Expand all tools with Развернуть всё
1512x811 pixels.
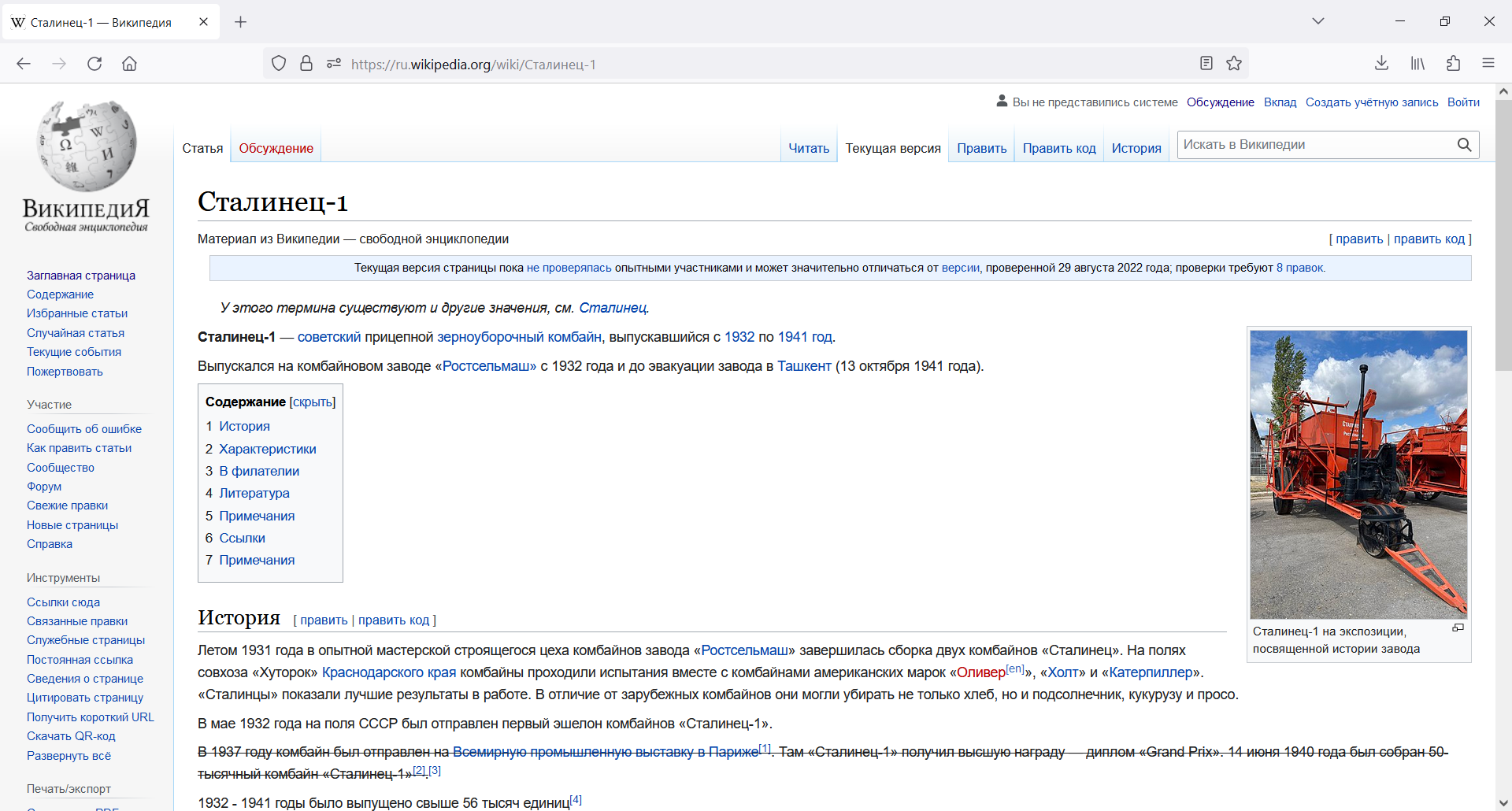69,756
